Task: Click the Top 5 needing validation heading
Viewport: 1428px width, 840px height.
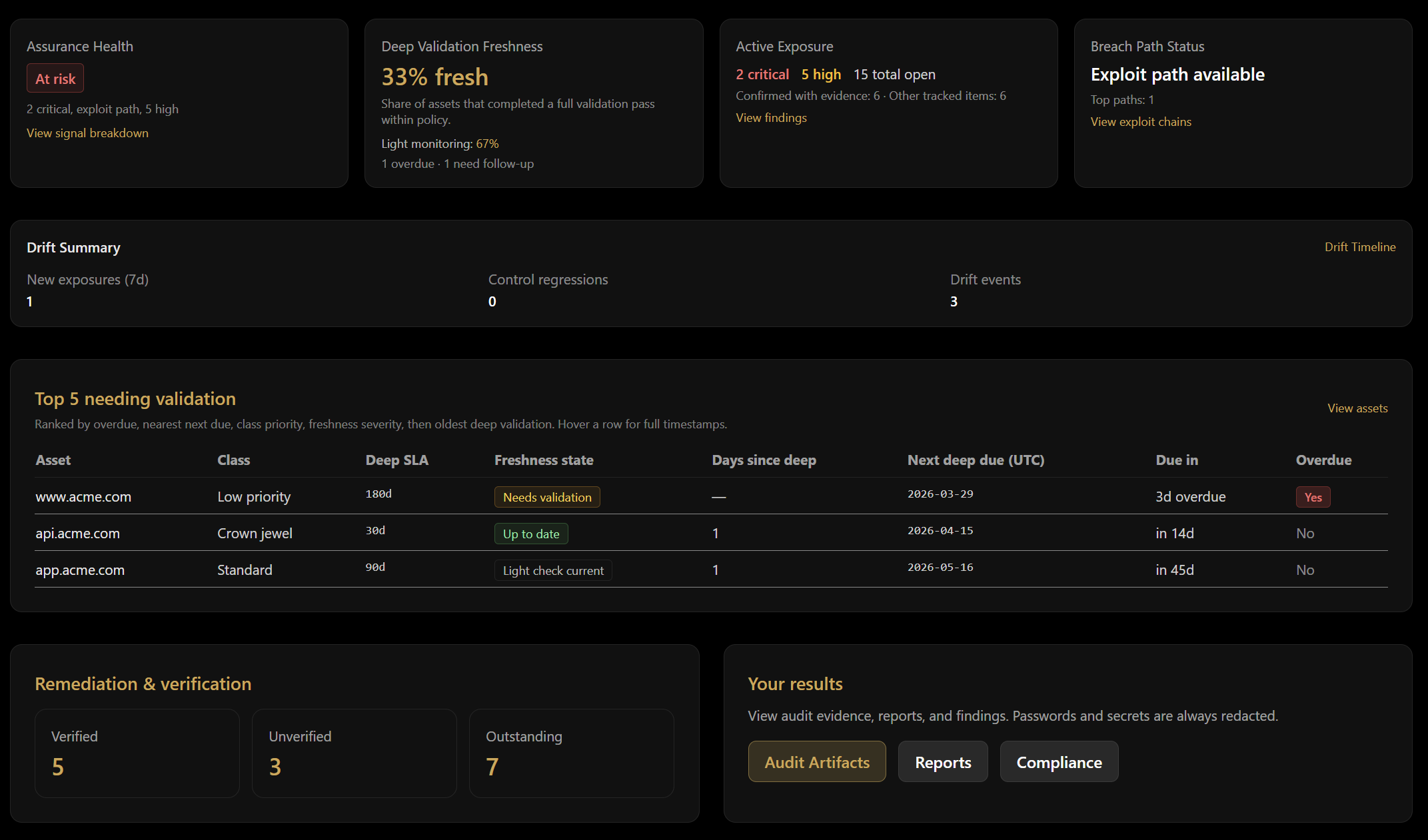Action: 135,399
